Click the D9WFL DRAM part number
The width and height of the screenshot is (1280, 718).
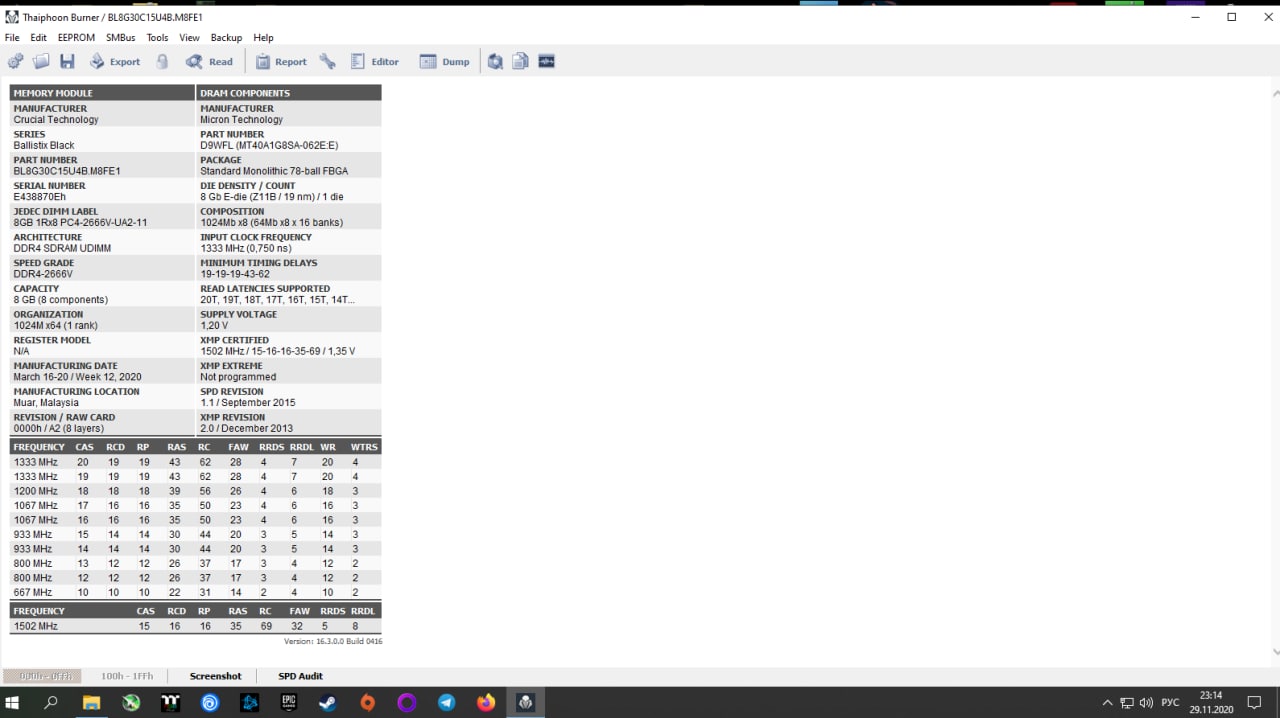[269, 145]
